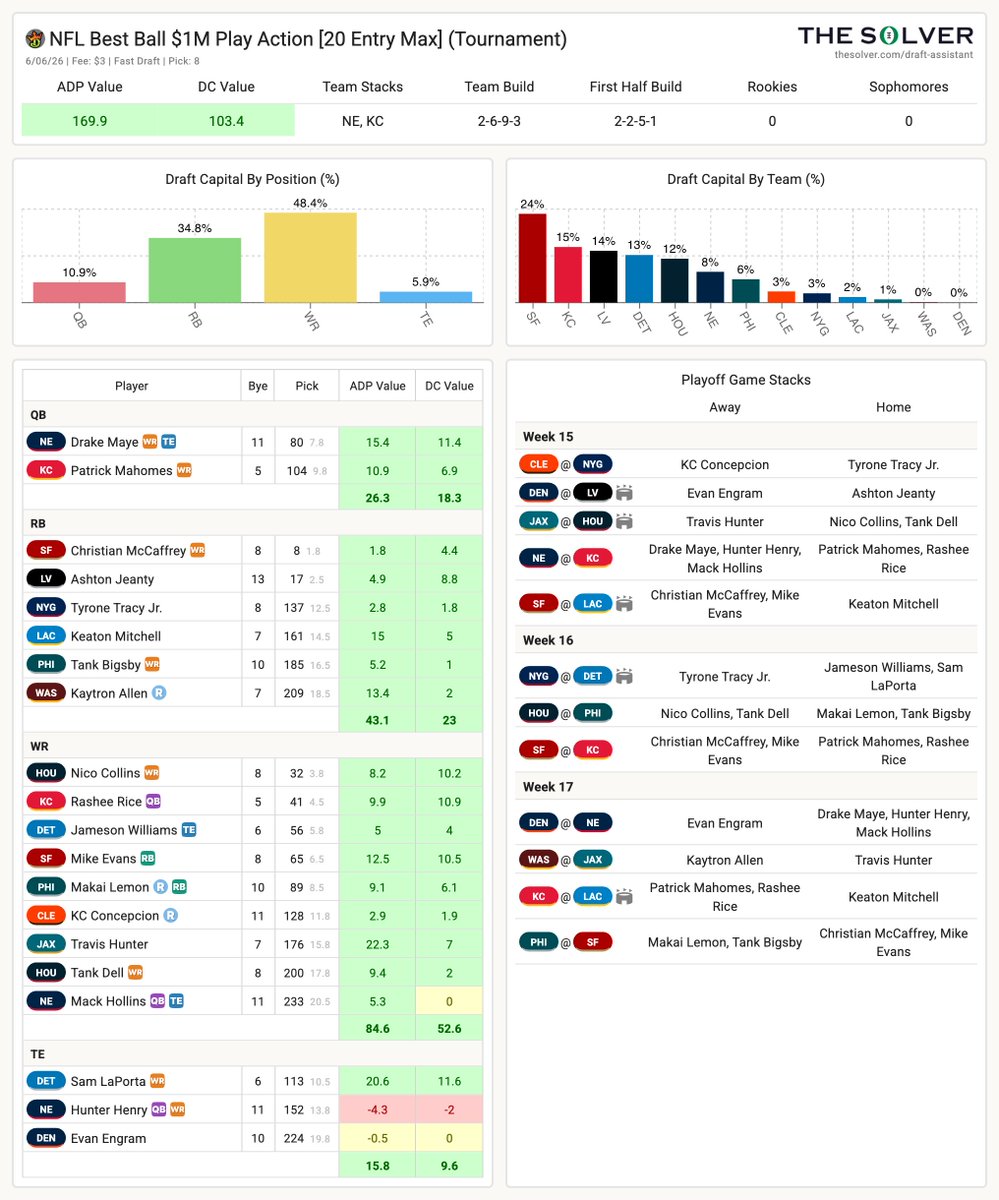Viewport: 999px width, 1200px height.
Task: Click the dome icon on the KC @ LAC matchup
Action: coord(625,897)
